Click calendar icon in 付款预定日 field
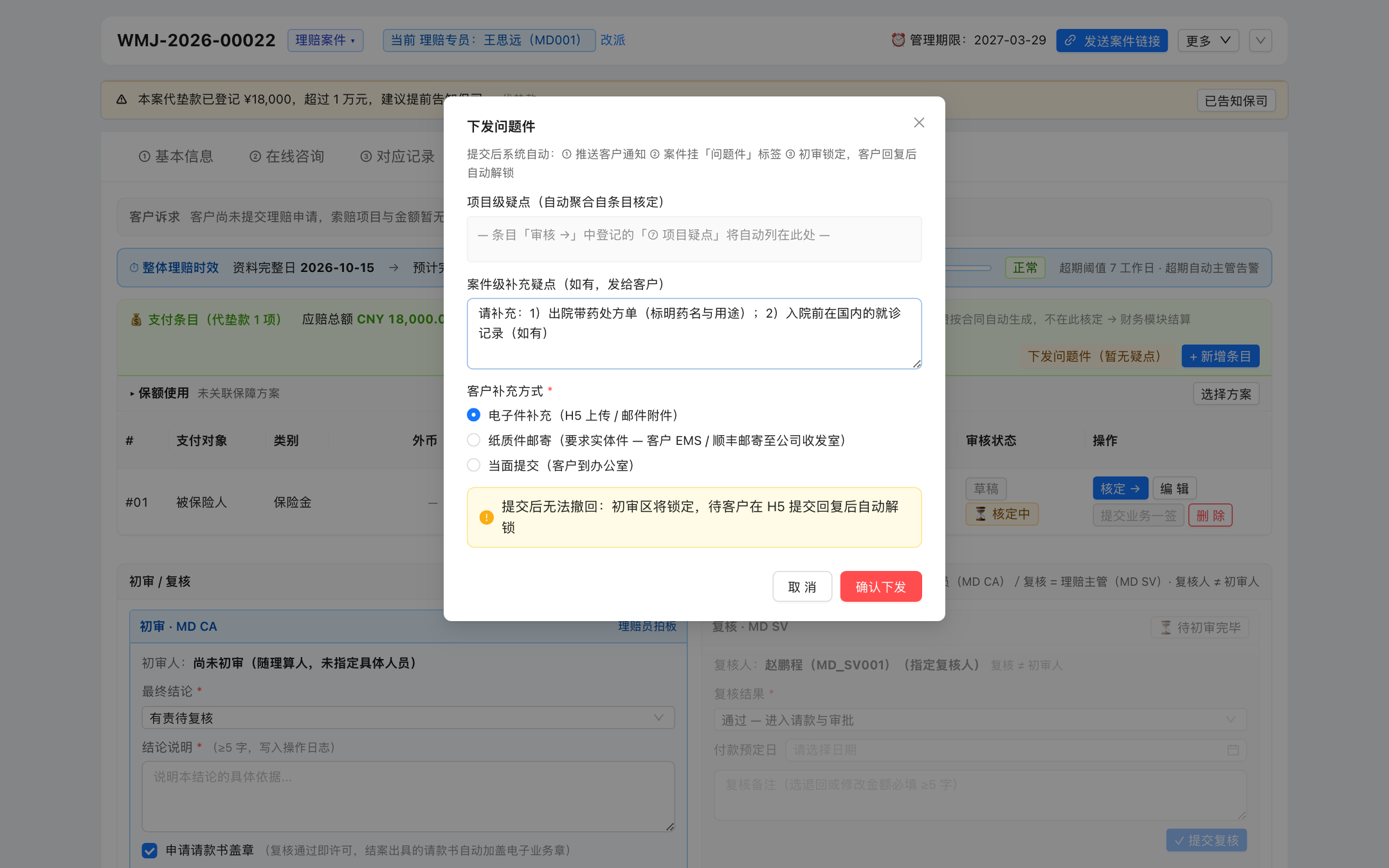This screenshot has height=868, width=1389. (1233, 750)
